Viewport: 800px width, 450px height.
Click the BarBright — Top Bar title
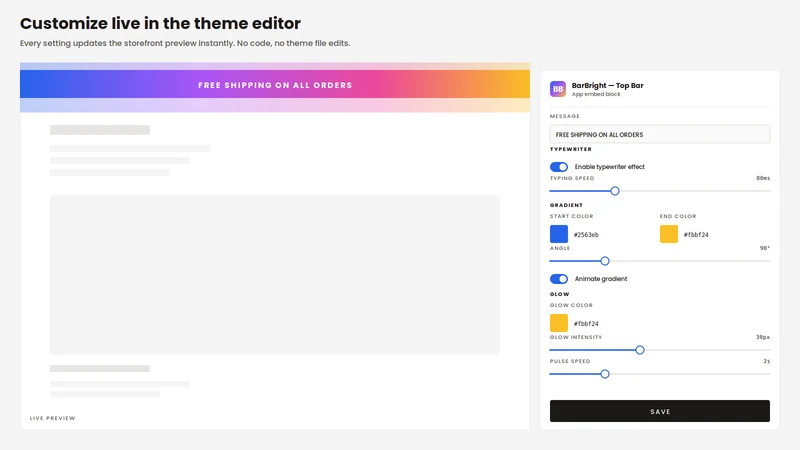pos(607,85)
